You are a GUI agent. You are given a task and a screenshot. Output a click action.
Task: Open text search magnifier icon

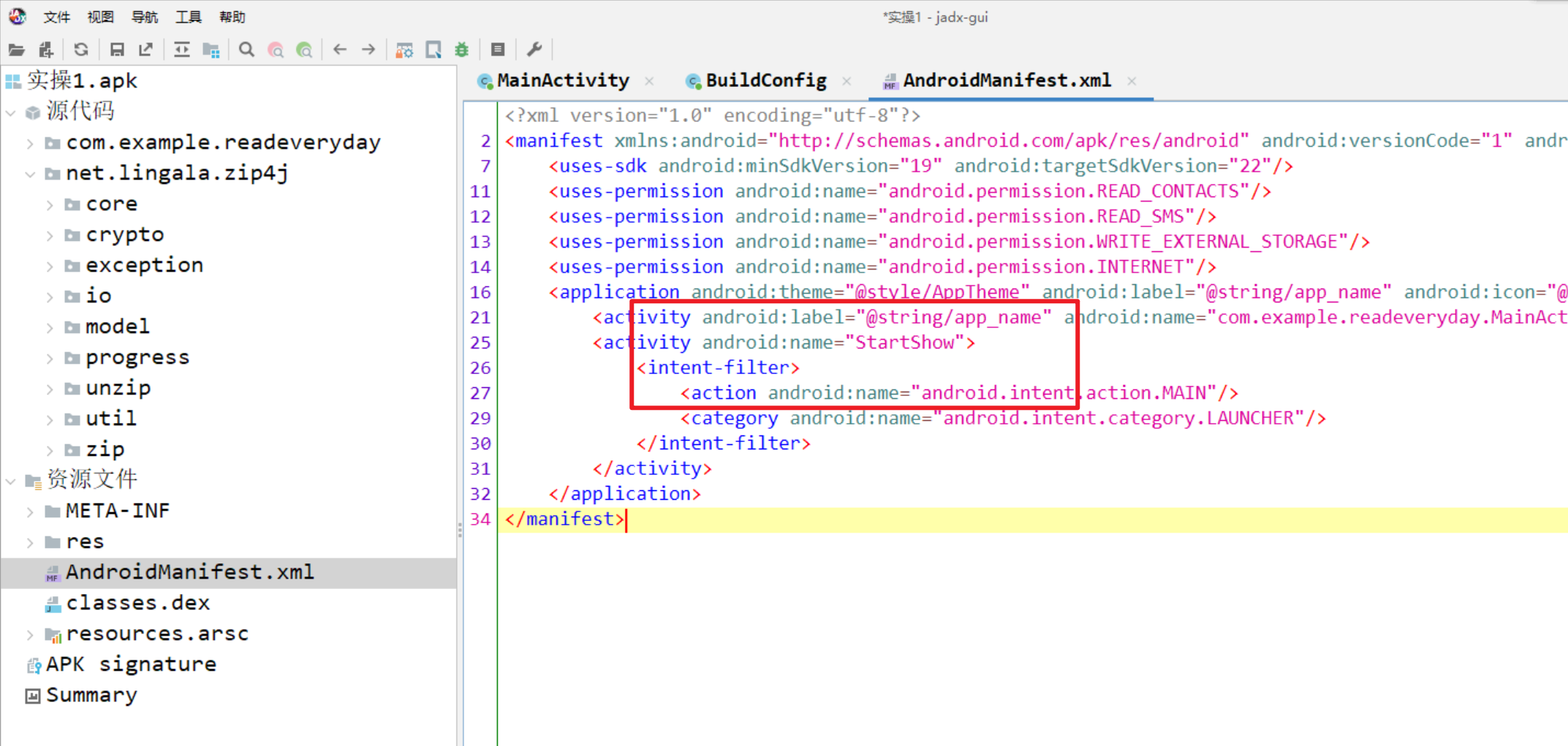click(246, 50)
